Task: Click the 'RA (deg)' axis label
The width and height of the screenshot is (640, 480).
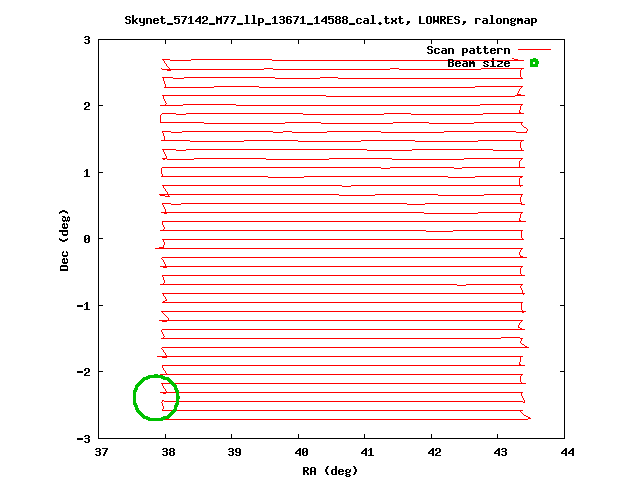Action: [330, 471]
